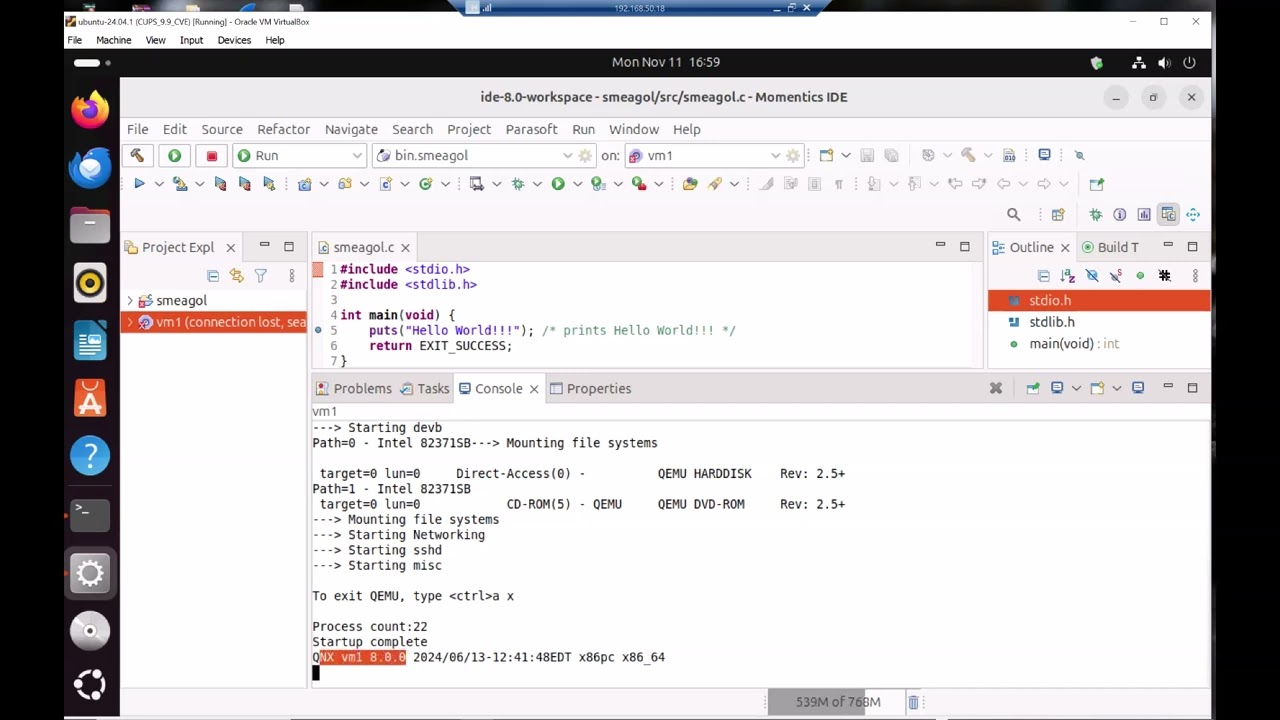1280x720 pixels.
Task: Click the heap status 539M of 768M bar
Action: (836, 702)
